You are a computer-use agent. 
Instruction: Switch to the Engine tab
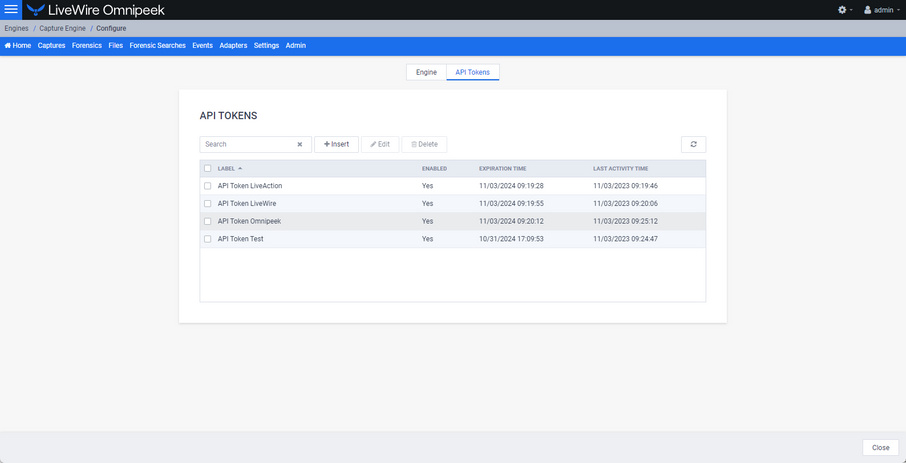tap(426, 72)
